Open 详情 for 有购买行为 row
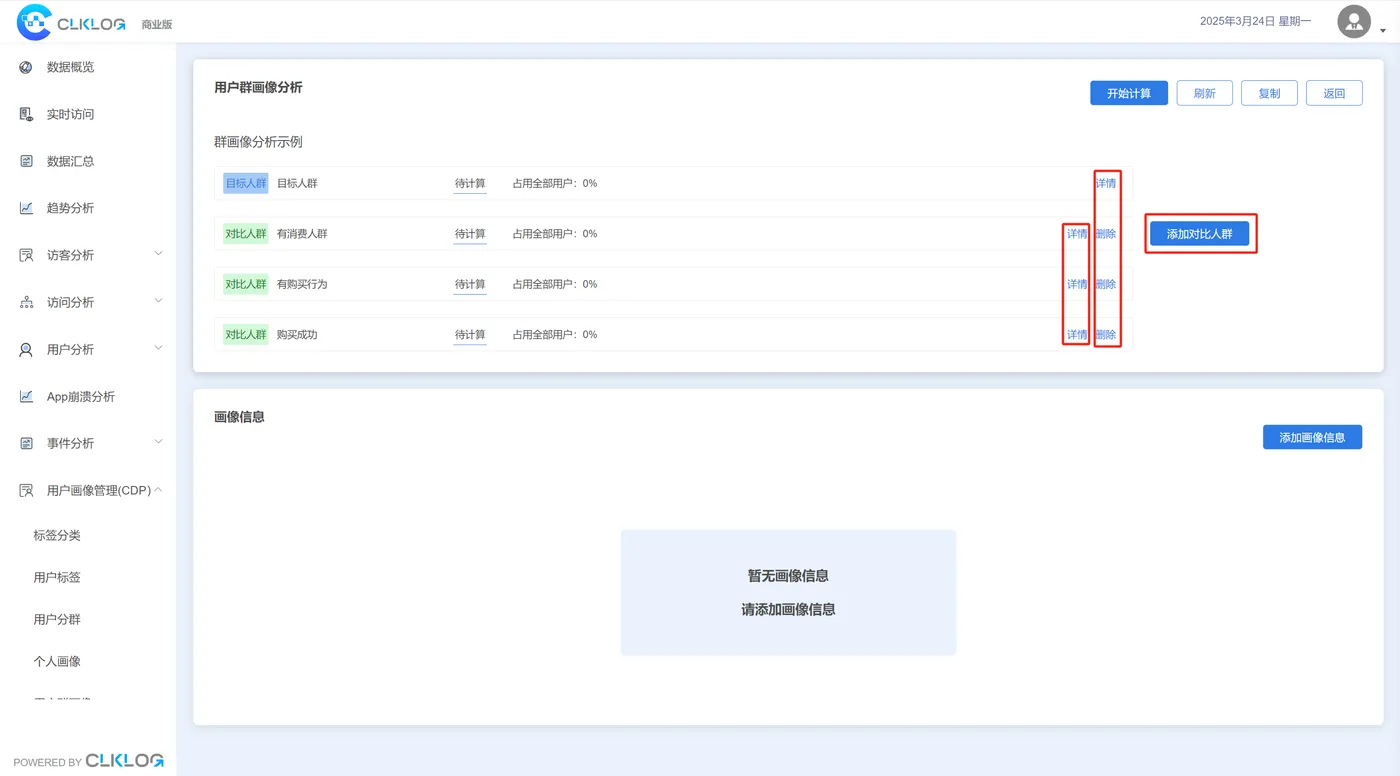The height and width of the screenshot is (776, 1400). click(1077, 284)
